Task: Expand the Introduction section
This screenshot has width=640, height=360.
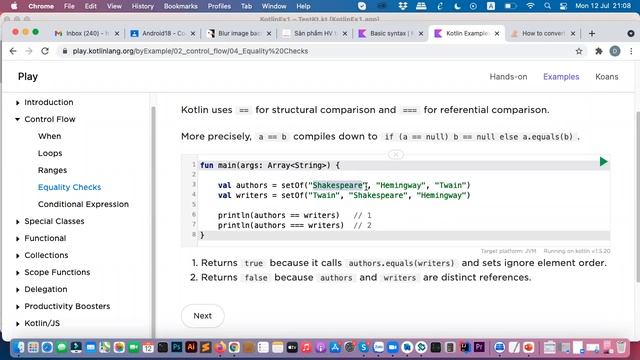Action: (x=18, y=103)
